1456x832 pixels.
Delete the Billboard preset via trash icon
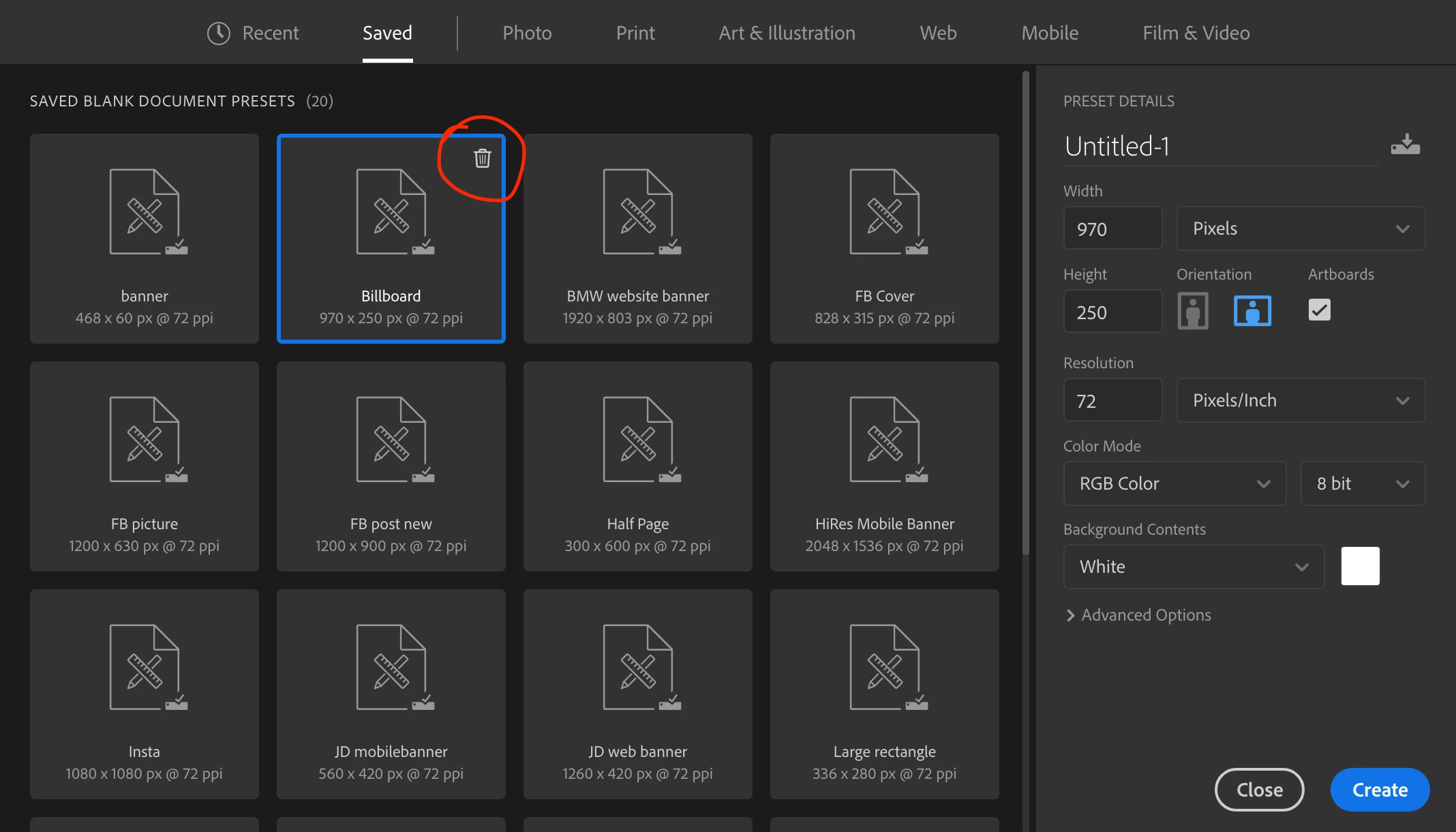482,158
